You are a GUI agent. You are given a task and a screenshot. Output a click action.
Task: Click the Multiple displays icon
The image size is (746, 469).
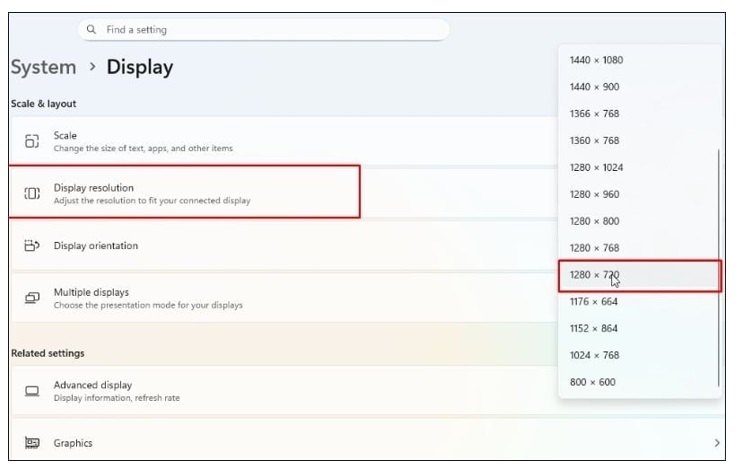pos(32,298)
